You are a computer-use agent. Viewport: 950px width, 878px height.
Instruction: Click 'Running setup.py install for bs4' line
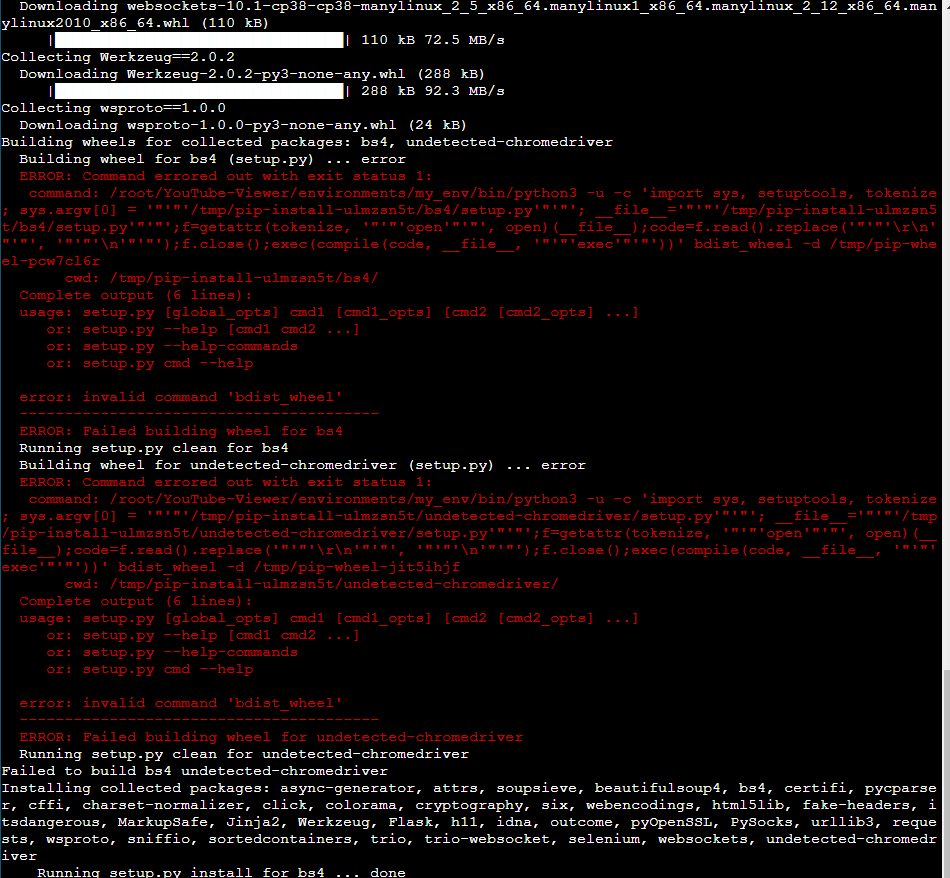pos(221,872)
